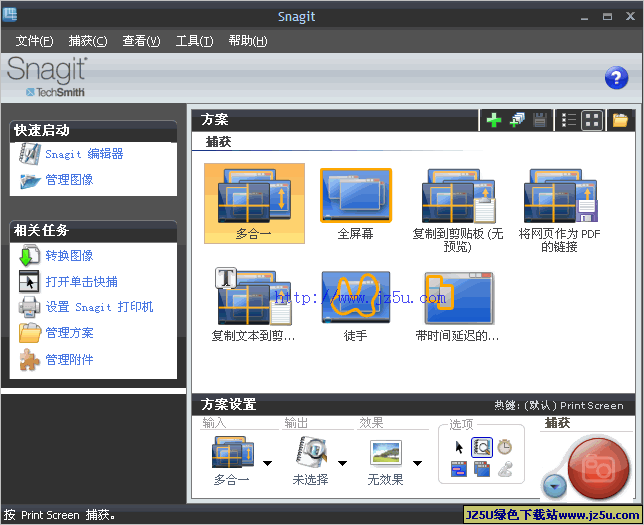This screenshot has width=644, height=525.
Task: Switch profiles to list view
Action: point(569,120)
